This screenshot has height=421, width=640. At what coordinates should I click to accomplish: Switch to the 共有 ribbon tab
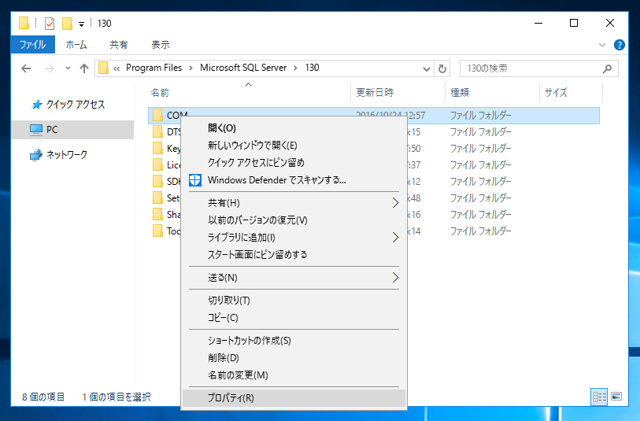click(x=119, y=45)
